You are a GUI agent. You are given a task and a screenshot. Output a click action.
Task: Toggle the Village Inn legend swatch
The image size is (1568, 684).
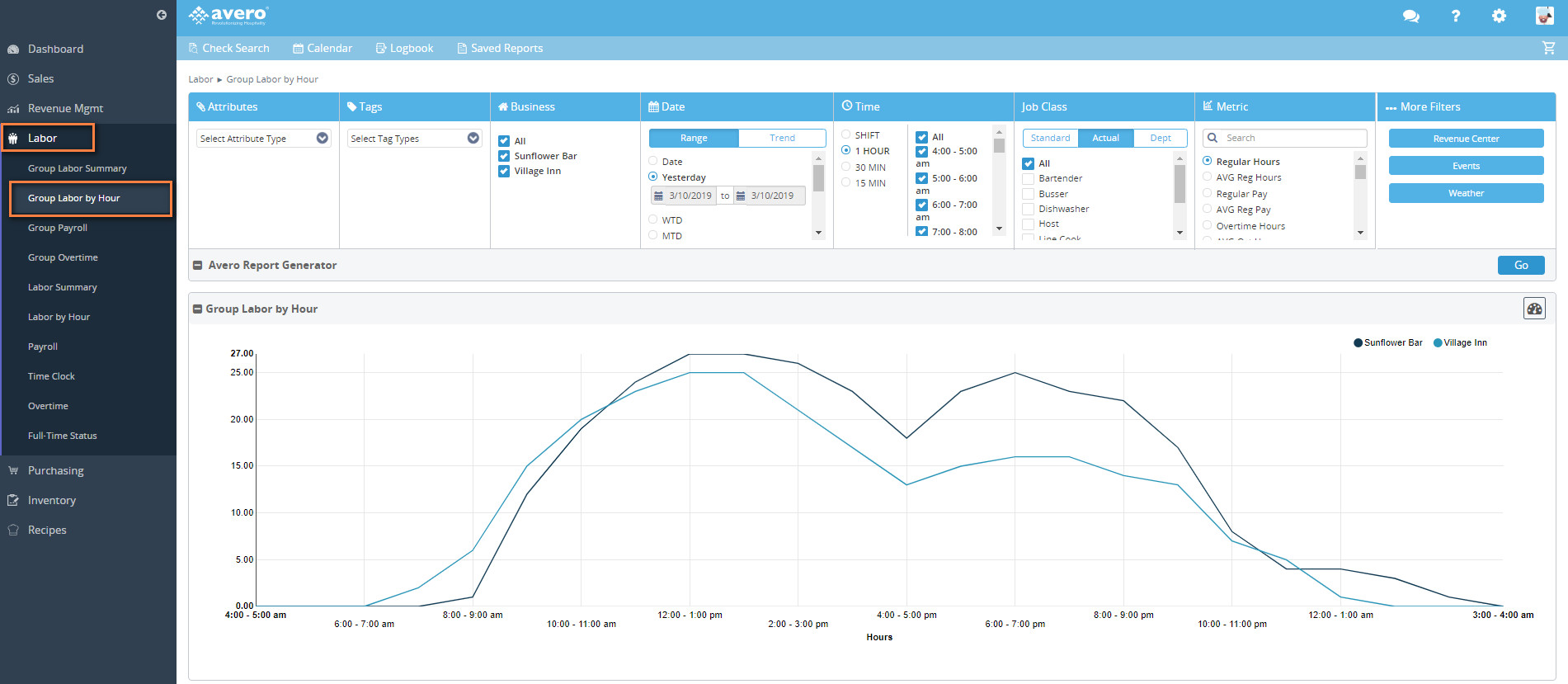tap(1438, 343)
